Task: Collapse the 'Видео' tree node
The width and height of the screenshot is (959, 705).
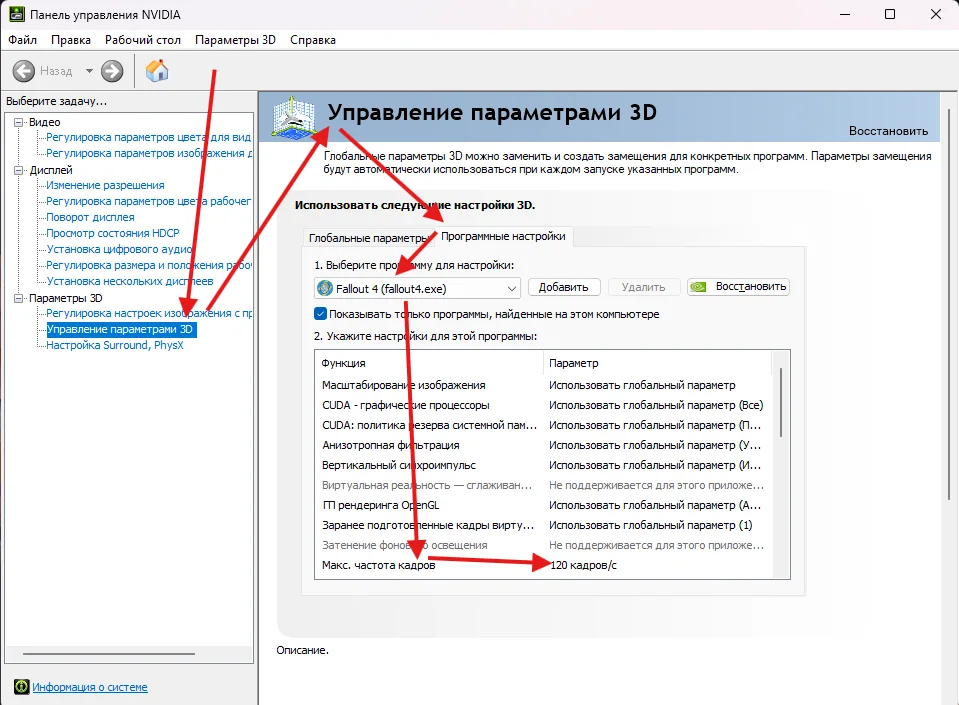Action: [x=18, y=122]
